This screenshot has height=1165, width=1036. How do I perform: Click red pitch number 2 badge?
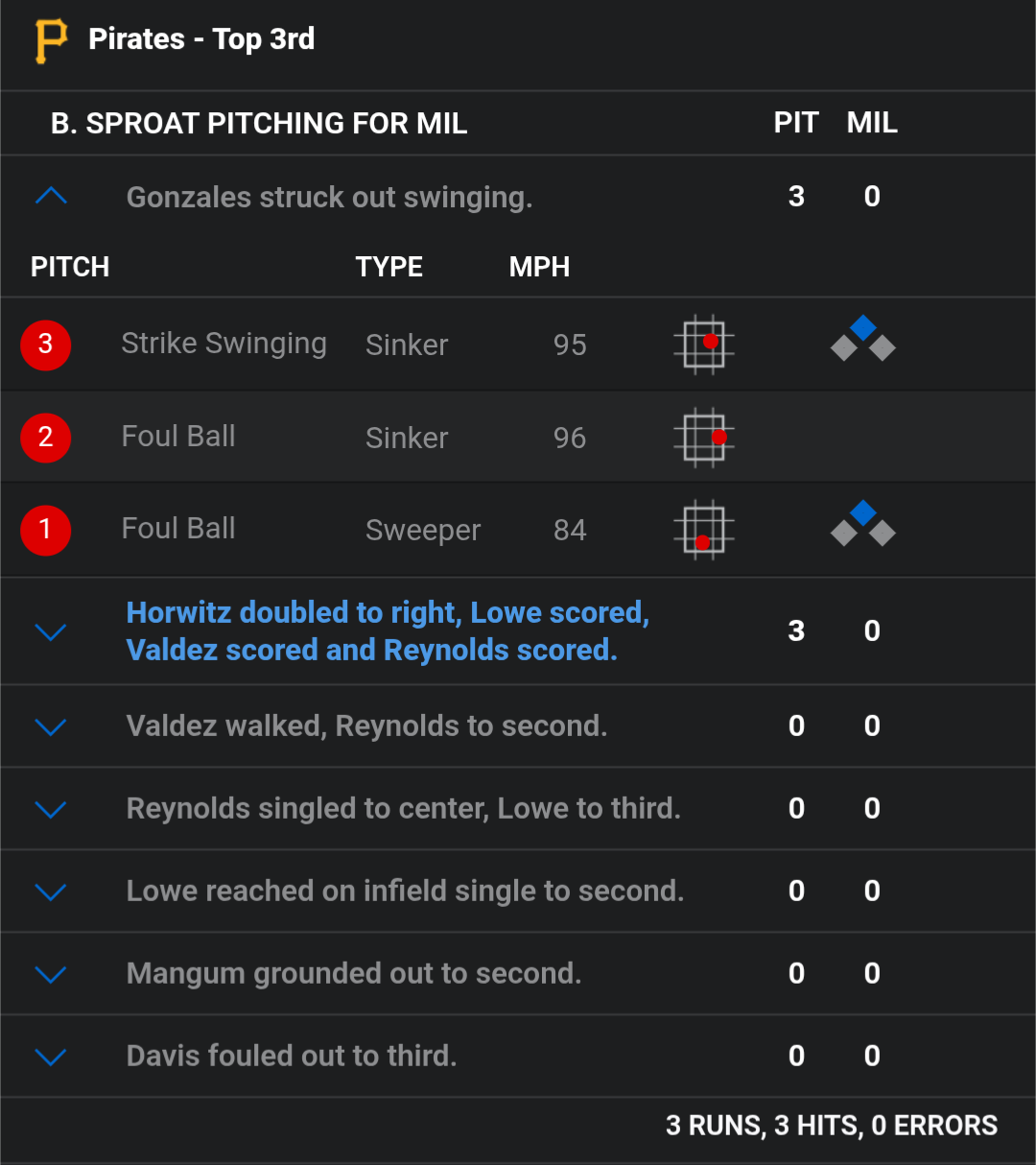point(45,437)
